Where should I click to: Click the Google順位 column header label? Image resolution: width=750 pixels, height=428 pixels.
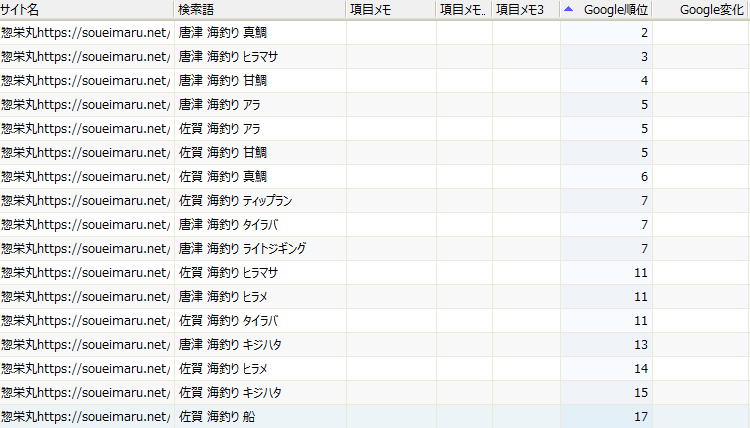pyautogui.click(x=616, y=10)
